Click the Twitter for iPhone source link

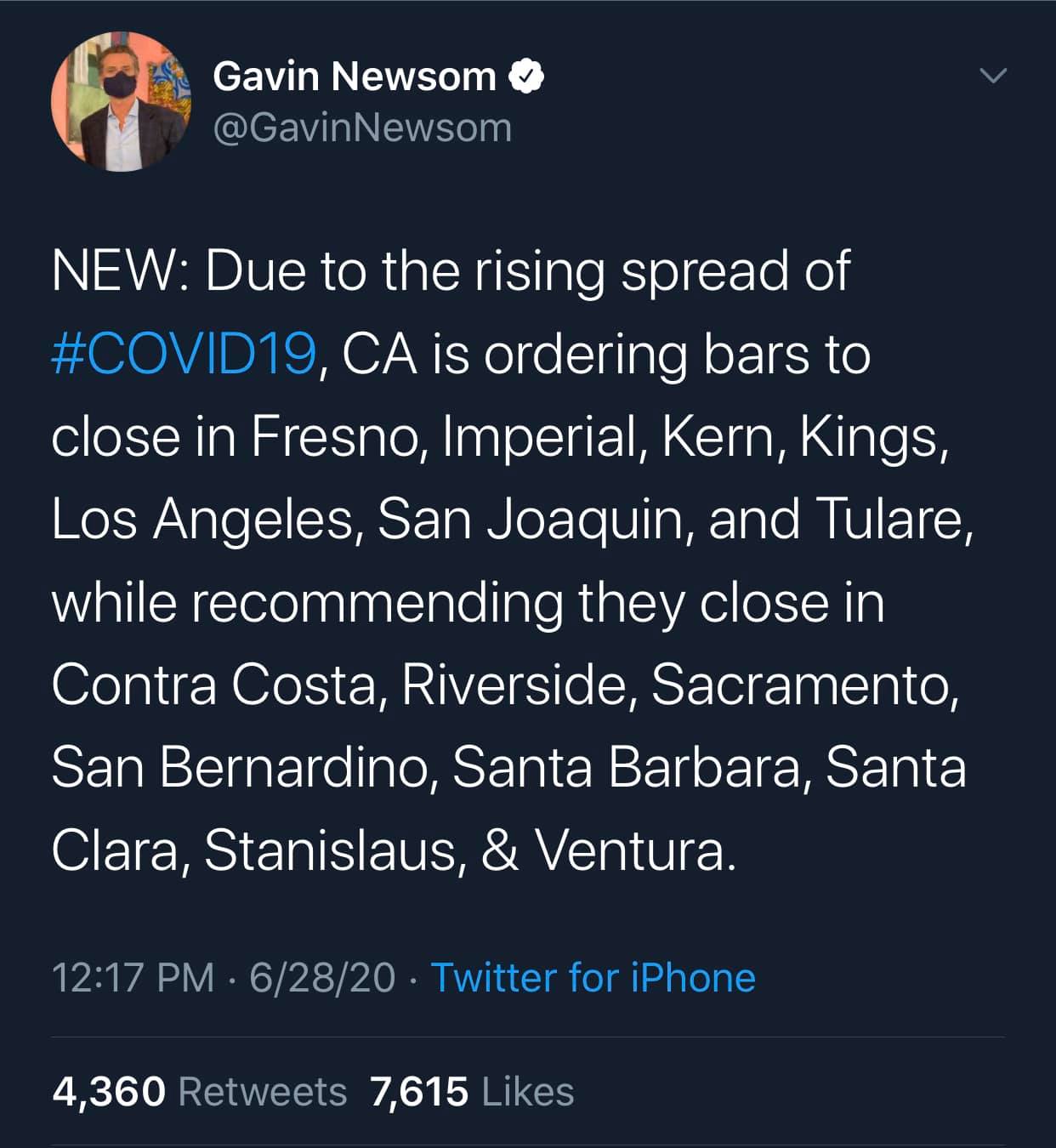[x=593, y=977]
